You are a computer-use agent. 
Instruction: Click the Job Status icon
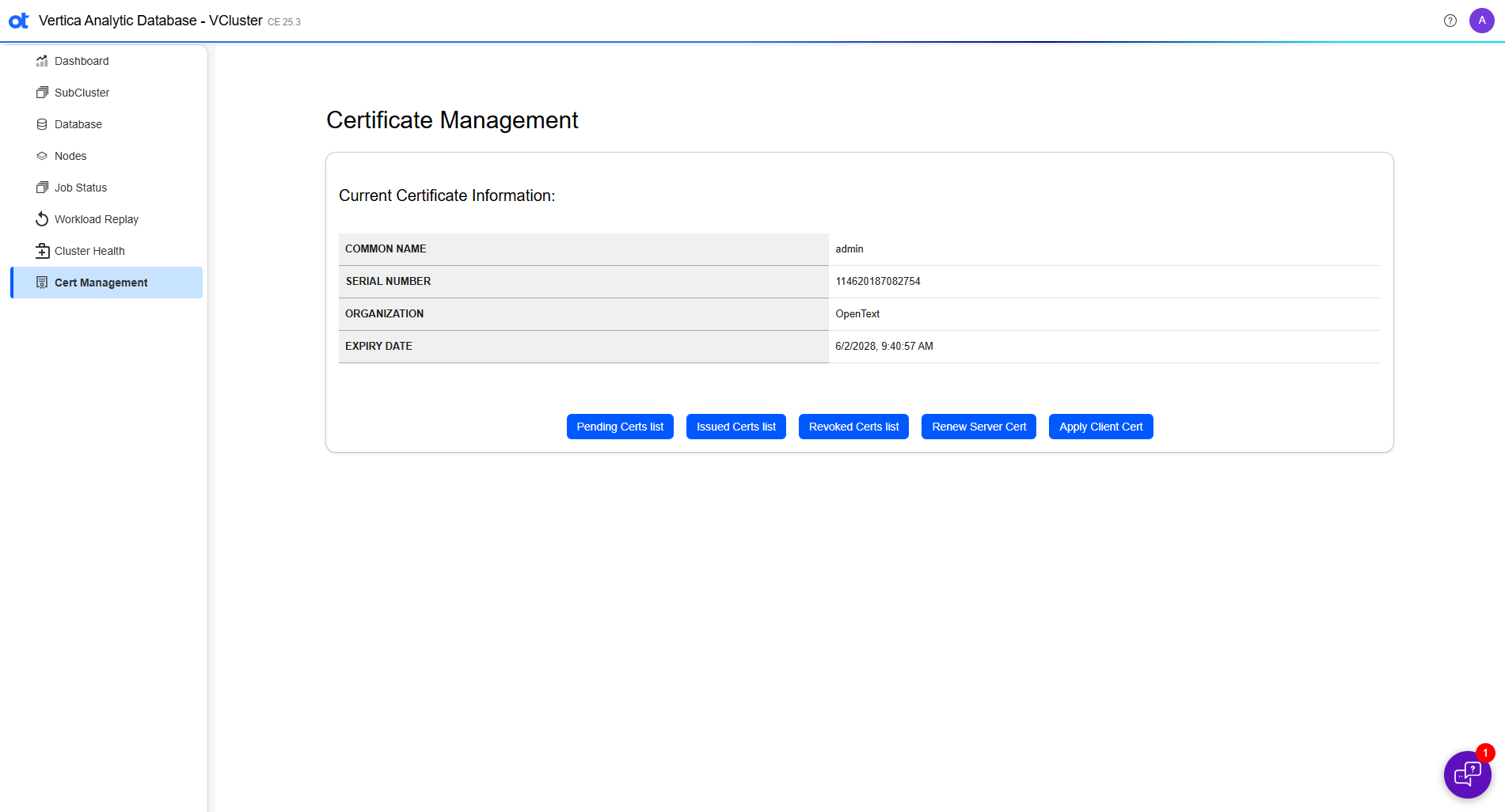[42, 188]
